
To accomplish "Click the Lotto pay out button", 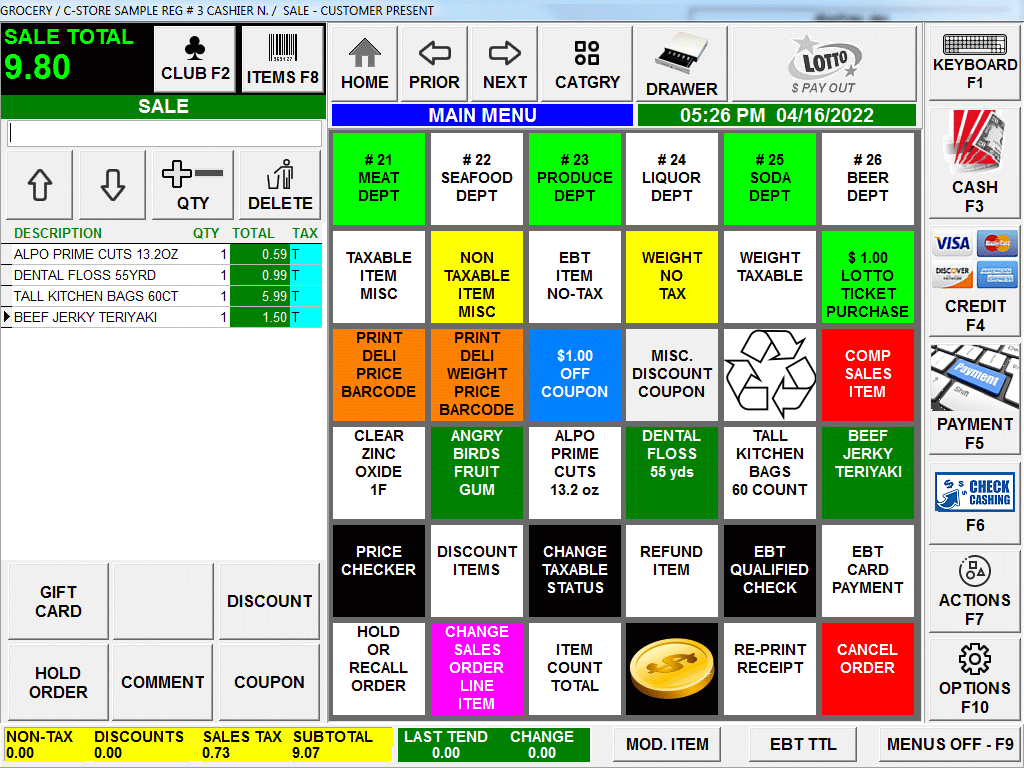I will pyautogui.click(x=823, y=64).
